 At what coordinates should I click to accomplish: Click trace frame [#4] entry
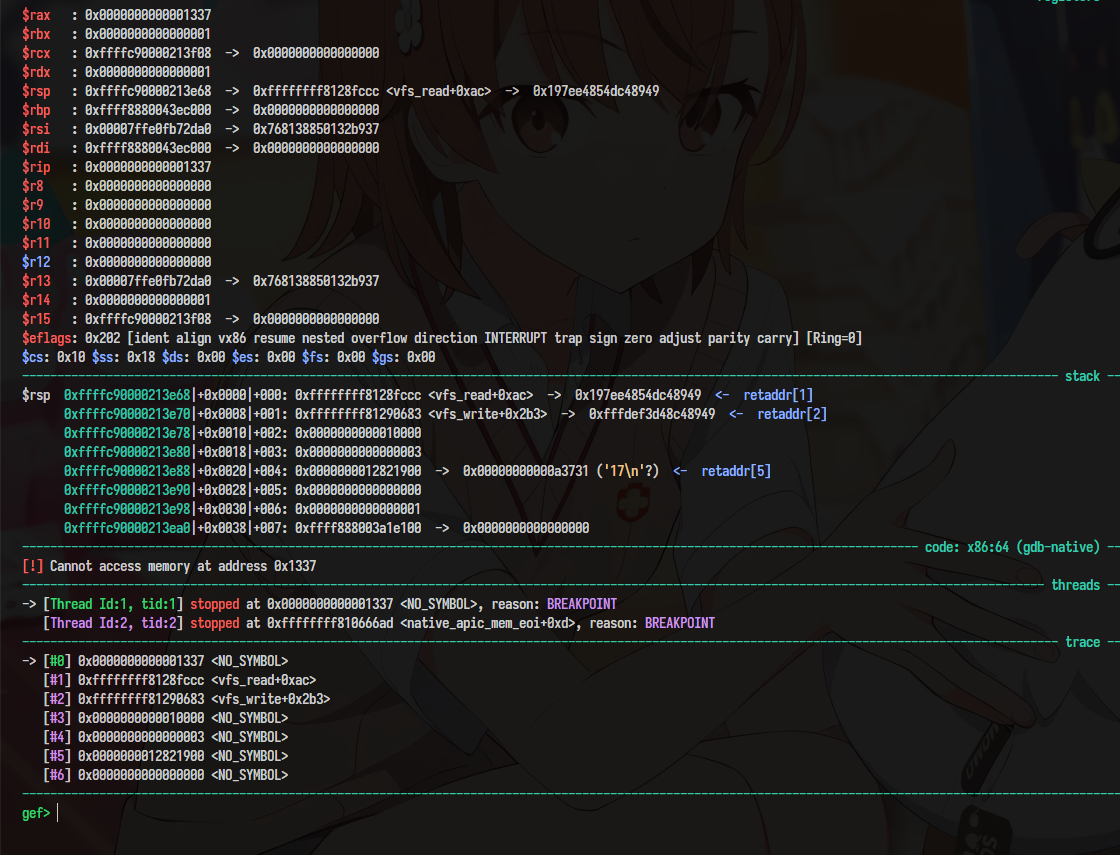pyautogui.click(x=166, y=737)
